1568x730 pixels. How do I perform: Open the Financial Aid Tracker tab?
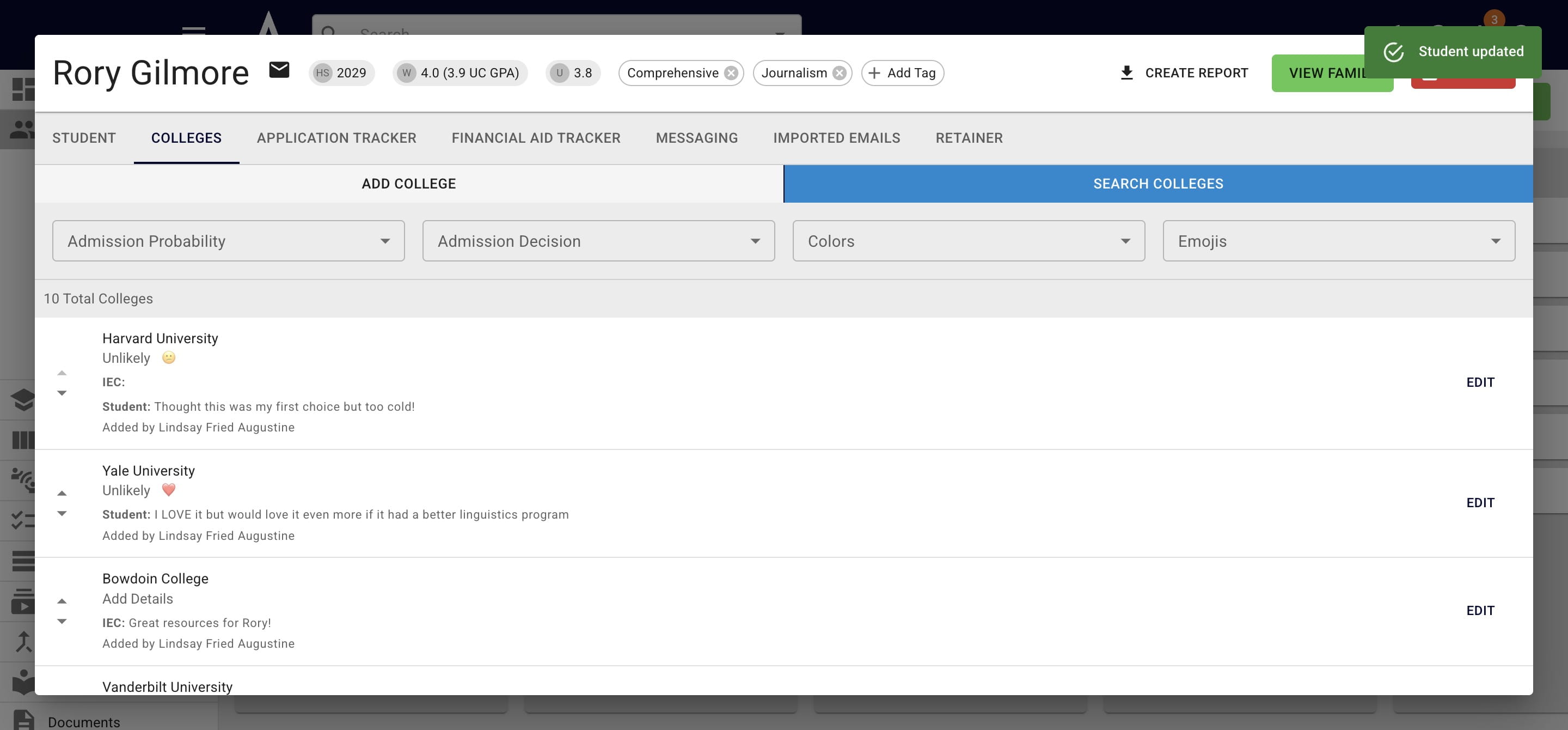point(536,138)
